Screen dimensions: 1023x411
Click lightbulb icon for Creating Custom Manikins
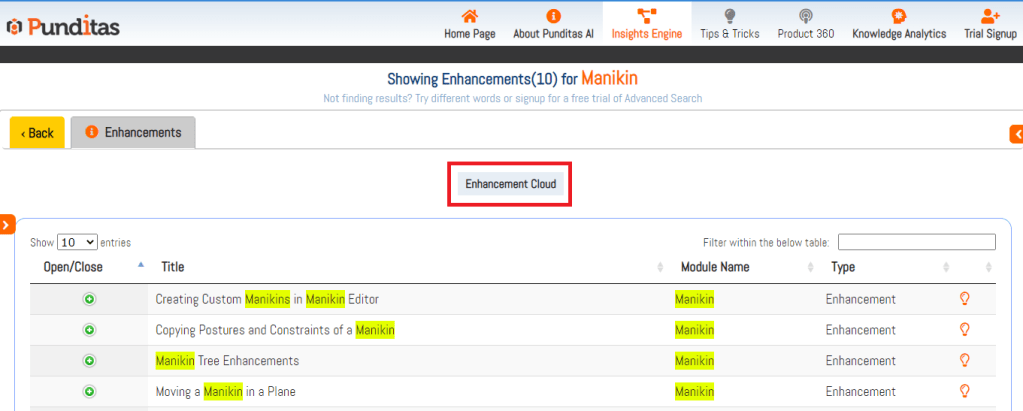coord(965,299)
